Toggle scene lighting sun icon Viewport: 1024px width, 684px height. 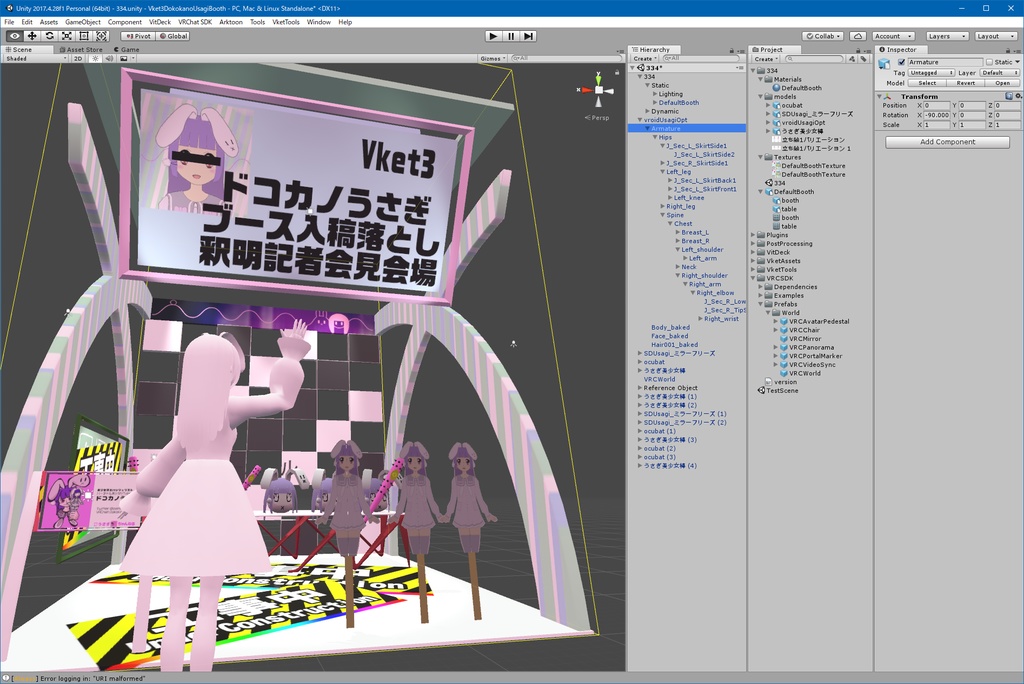click(x=95, y=58)
